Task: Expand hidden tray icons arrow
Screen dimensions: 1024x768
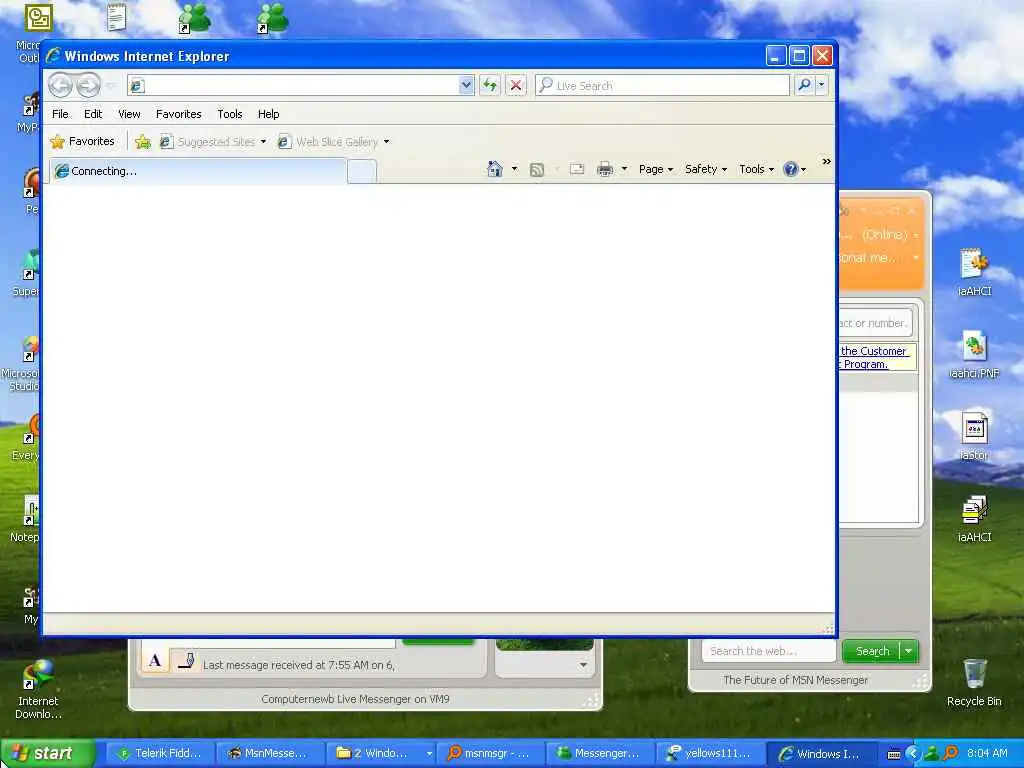Action: 912,754
